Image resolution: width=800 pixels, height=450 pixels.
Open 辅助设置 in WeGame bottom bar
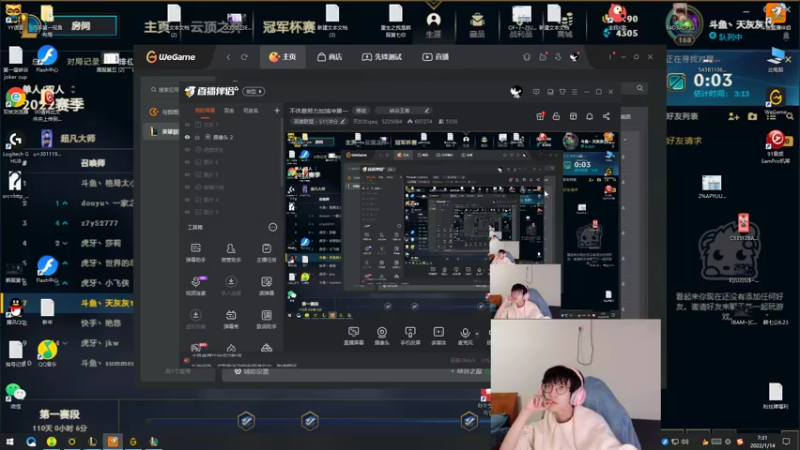tap(251, 371)
